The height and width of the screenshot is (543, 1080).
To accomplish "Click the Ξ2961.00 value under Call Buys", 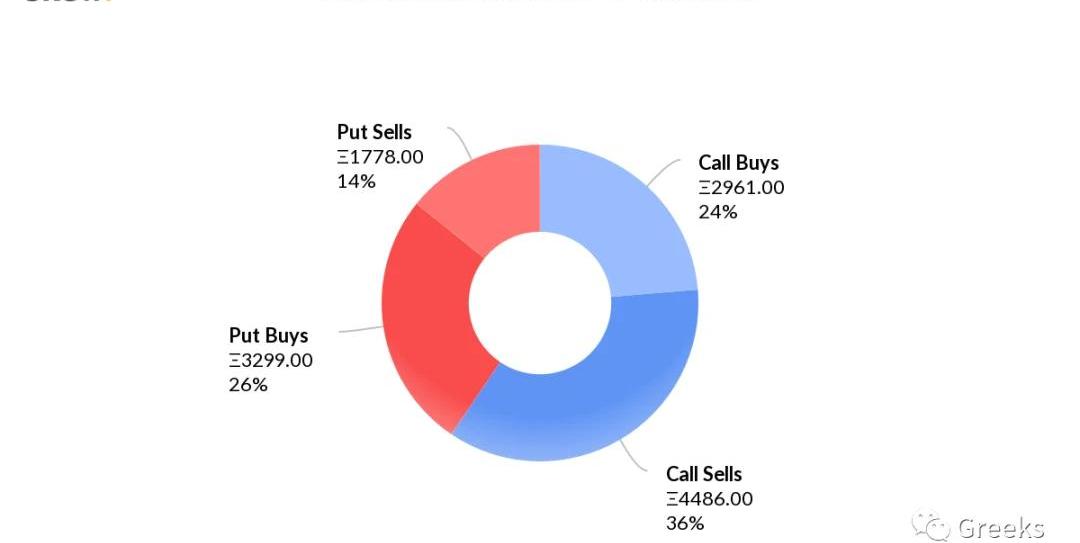I will (x=741, y=188).
